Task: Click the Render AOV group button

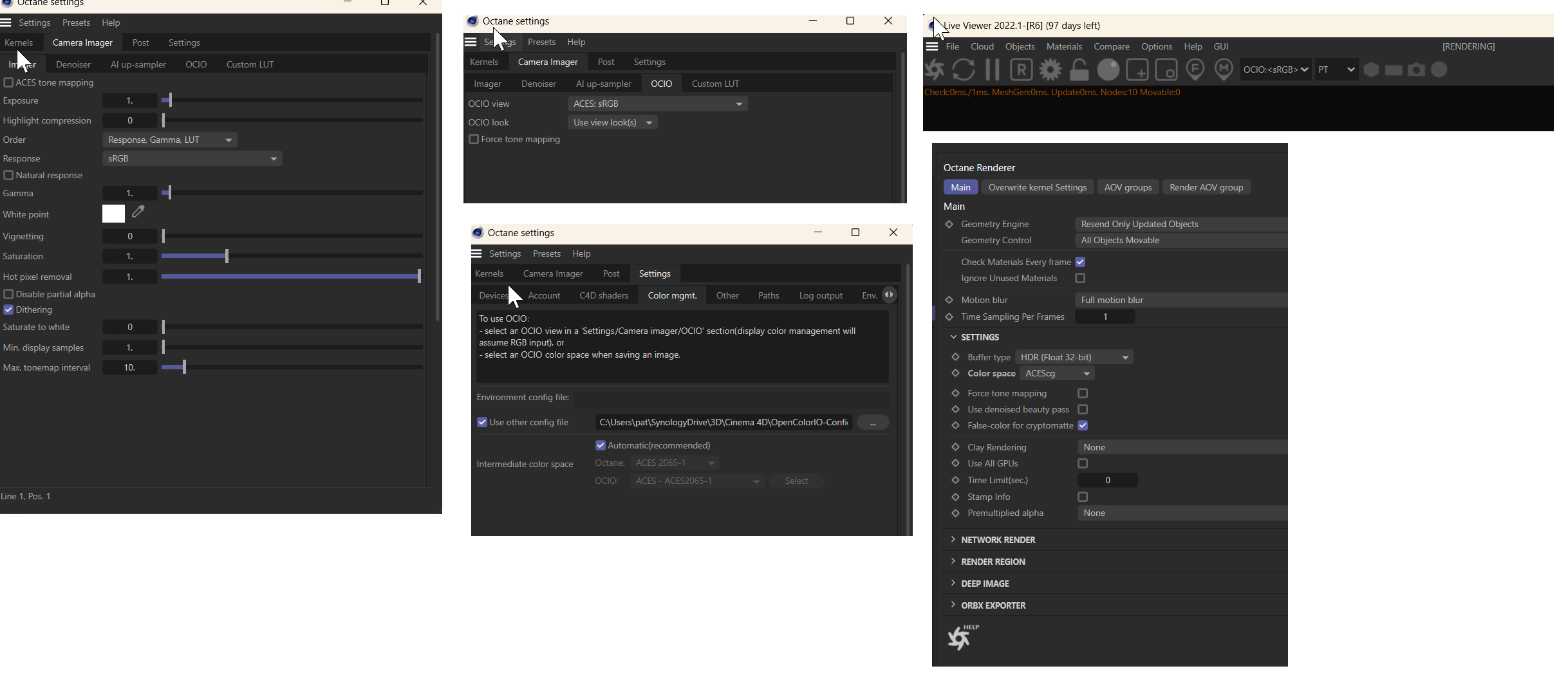Action: coord(1206,187)
